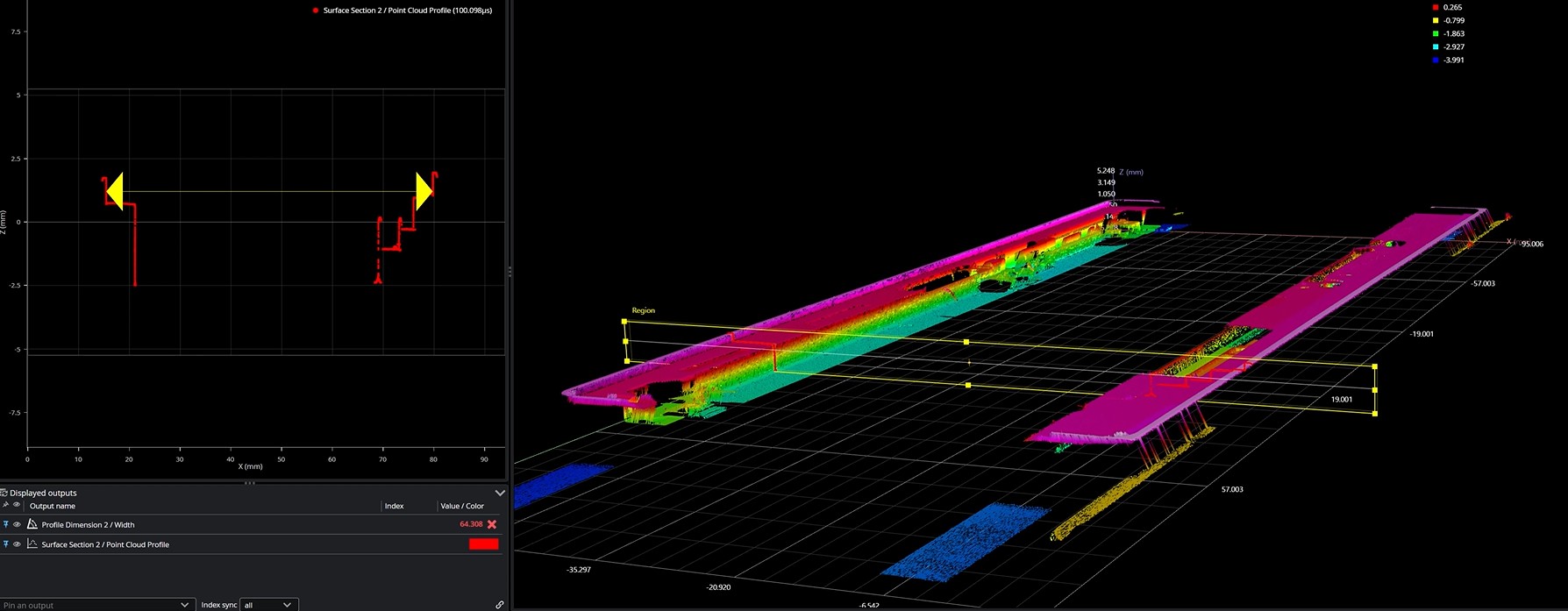
Task: Hide the Profile Dimension 2 / Width output
Action: 17,524
